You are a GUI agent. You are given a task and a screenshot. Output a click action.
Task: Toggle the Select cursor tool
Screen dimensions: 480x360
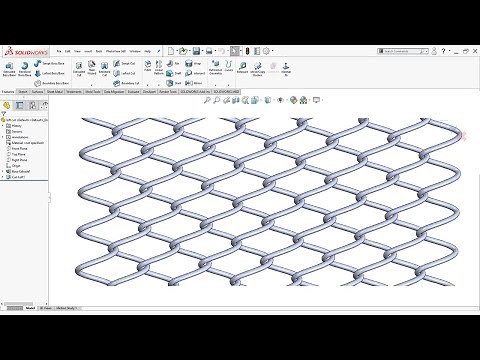(235, 51)
